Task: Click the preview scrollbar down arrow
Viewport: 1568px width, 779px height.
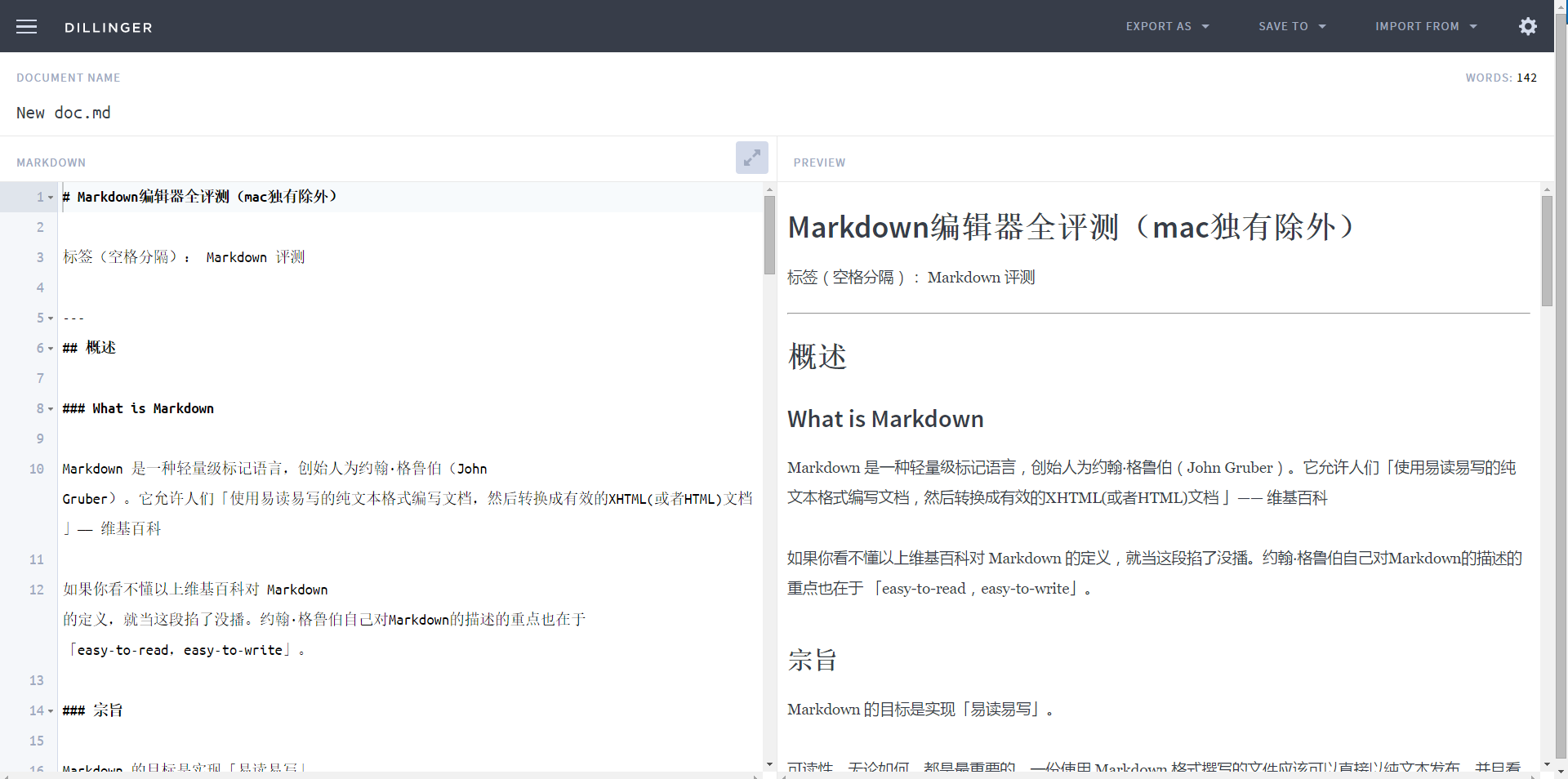Action: click(x=1547, y=764)
